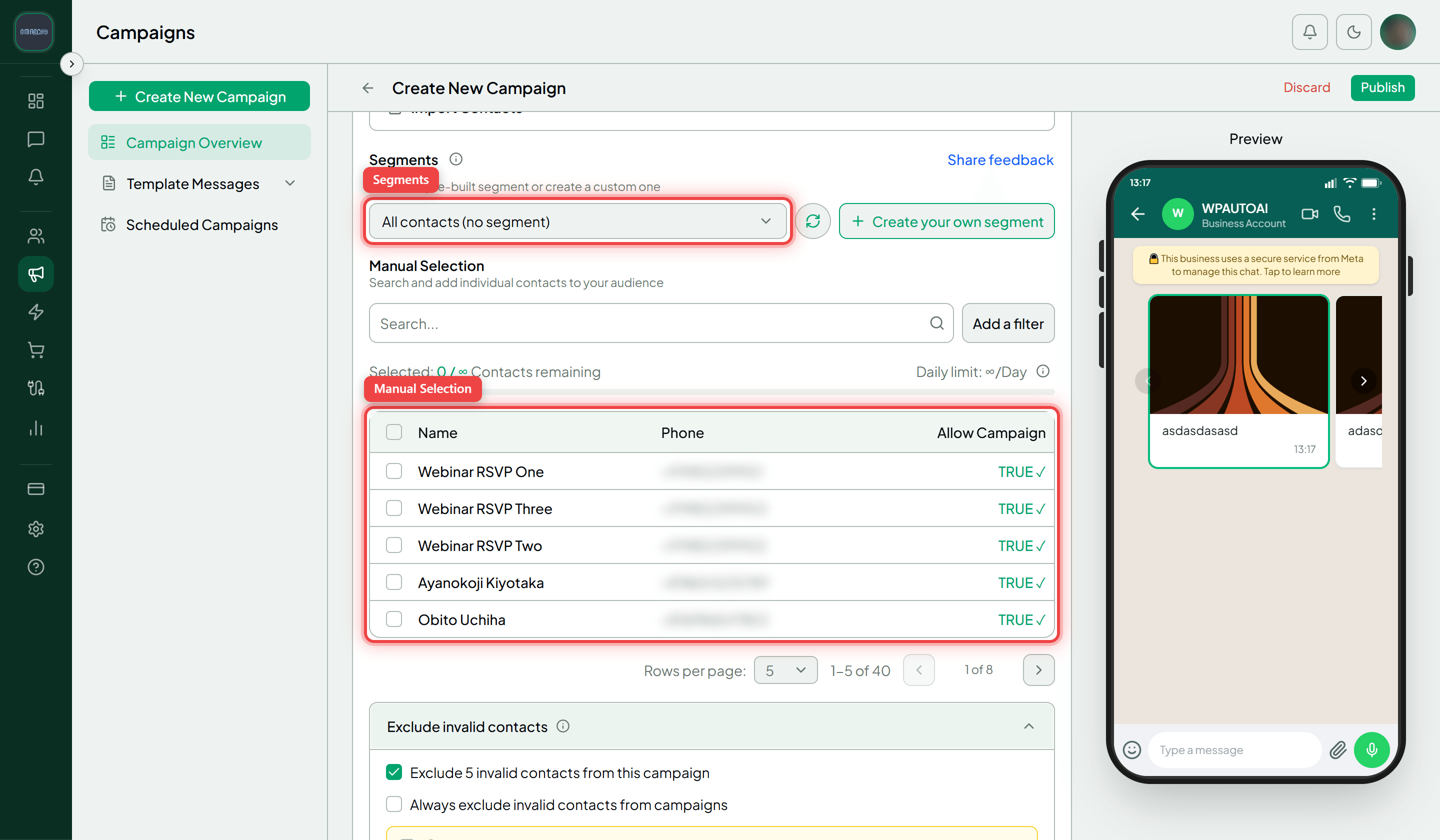
Task: Open Campaign Overview menu item
Action: click(199, 142)
